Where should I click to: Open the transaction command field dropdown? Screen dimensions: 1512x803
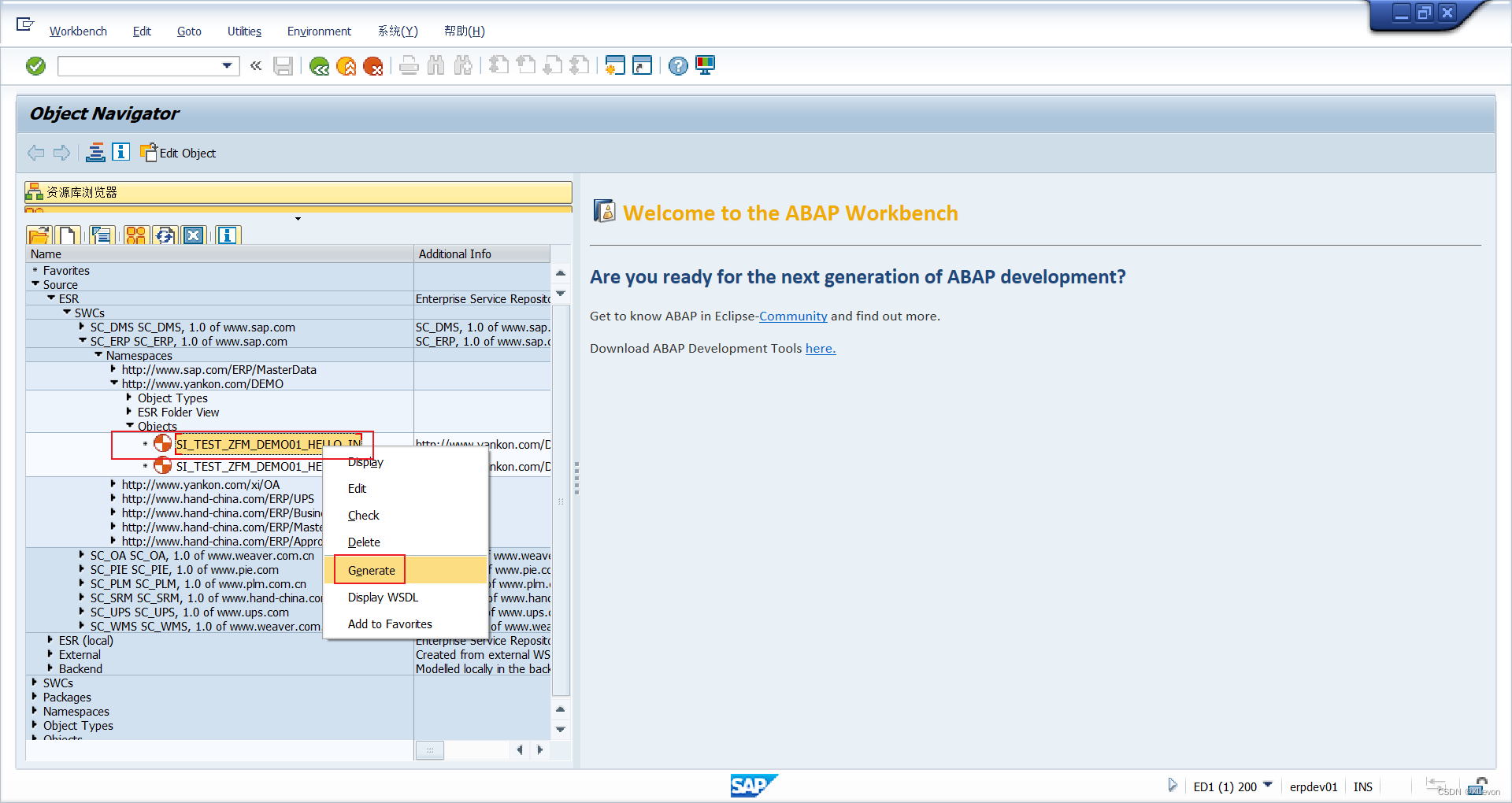pyautogui.click(x=227, y=65)
